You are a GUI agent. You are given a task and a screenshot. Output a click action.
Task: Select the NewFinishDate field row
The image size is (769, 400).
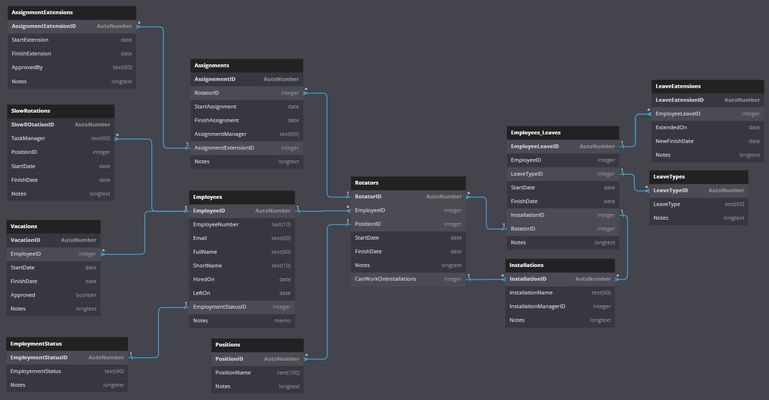[x=708, y=141]
